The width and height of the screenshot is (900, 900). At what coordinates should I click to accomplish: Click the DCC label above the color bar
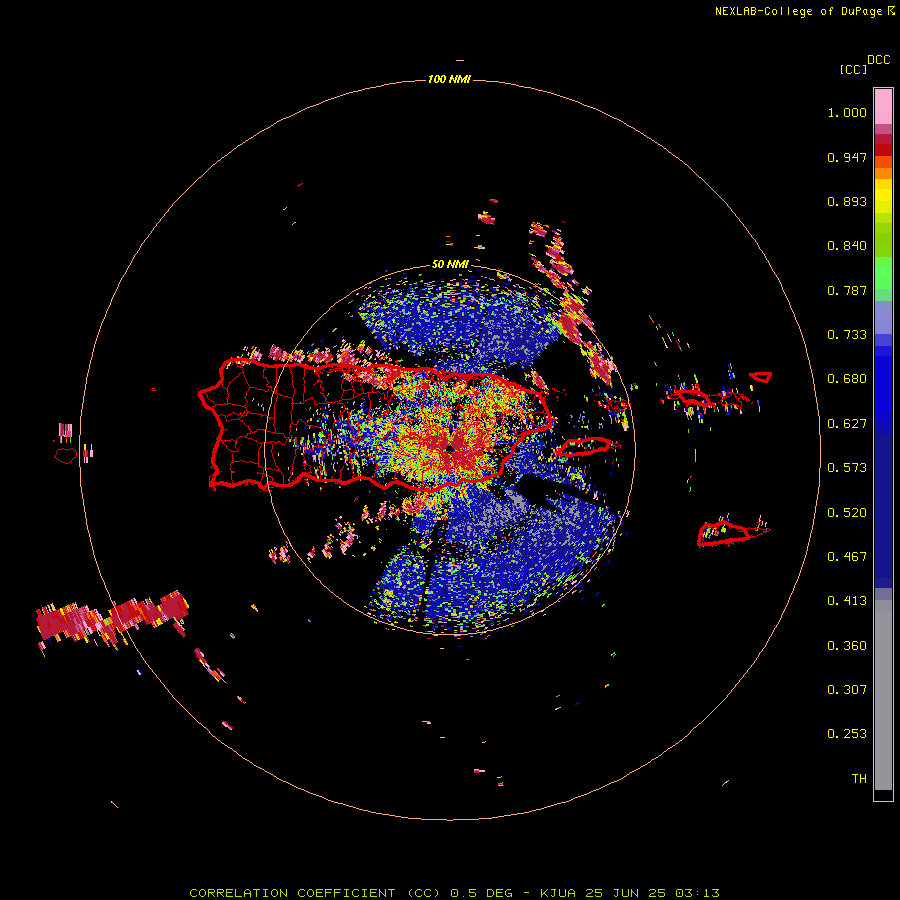click(x=879, y=60)
